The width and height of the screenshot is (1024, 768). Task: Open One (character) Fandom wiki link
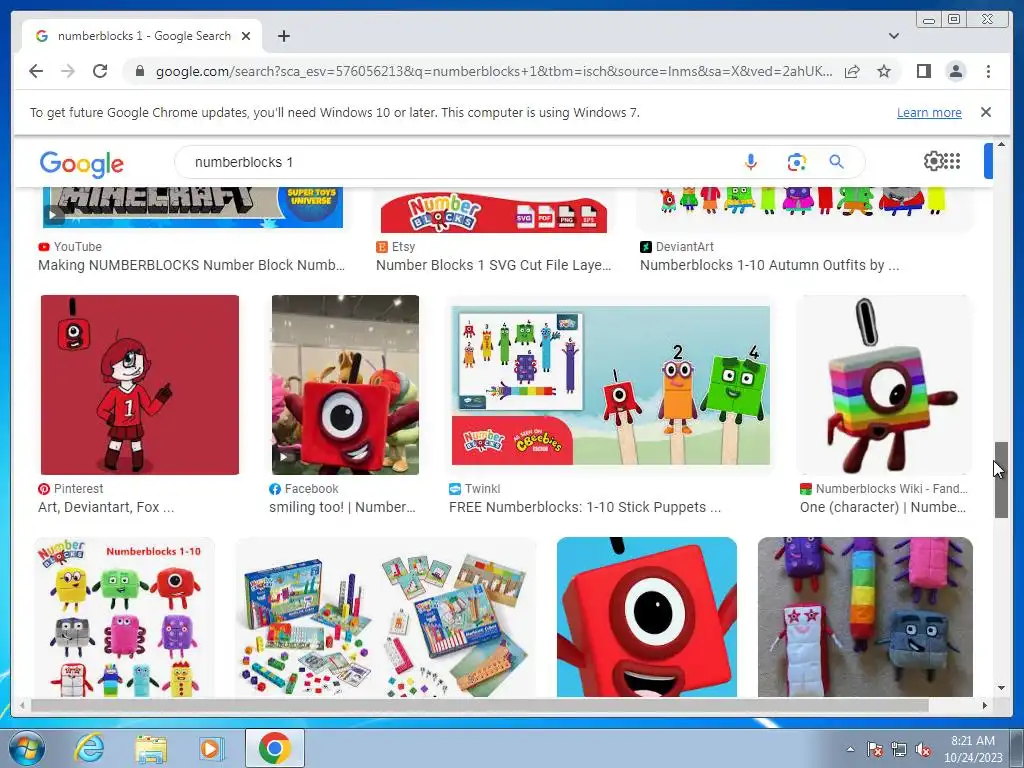[x=883, y=507]
